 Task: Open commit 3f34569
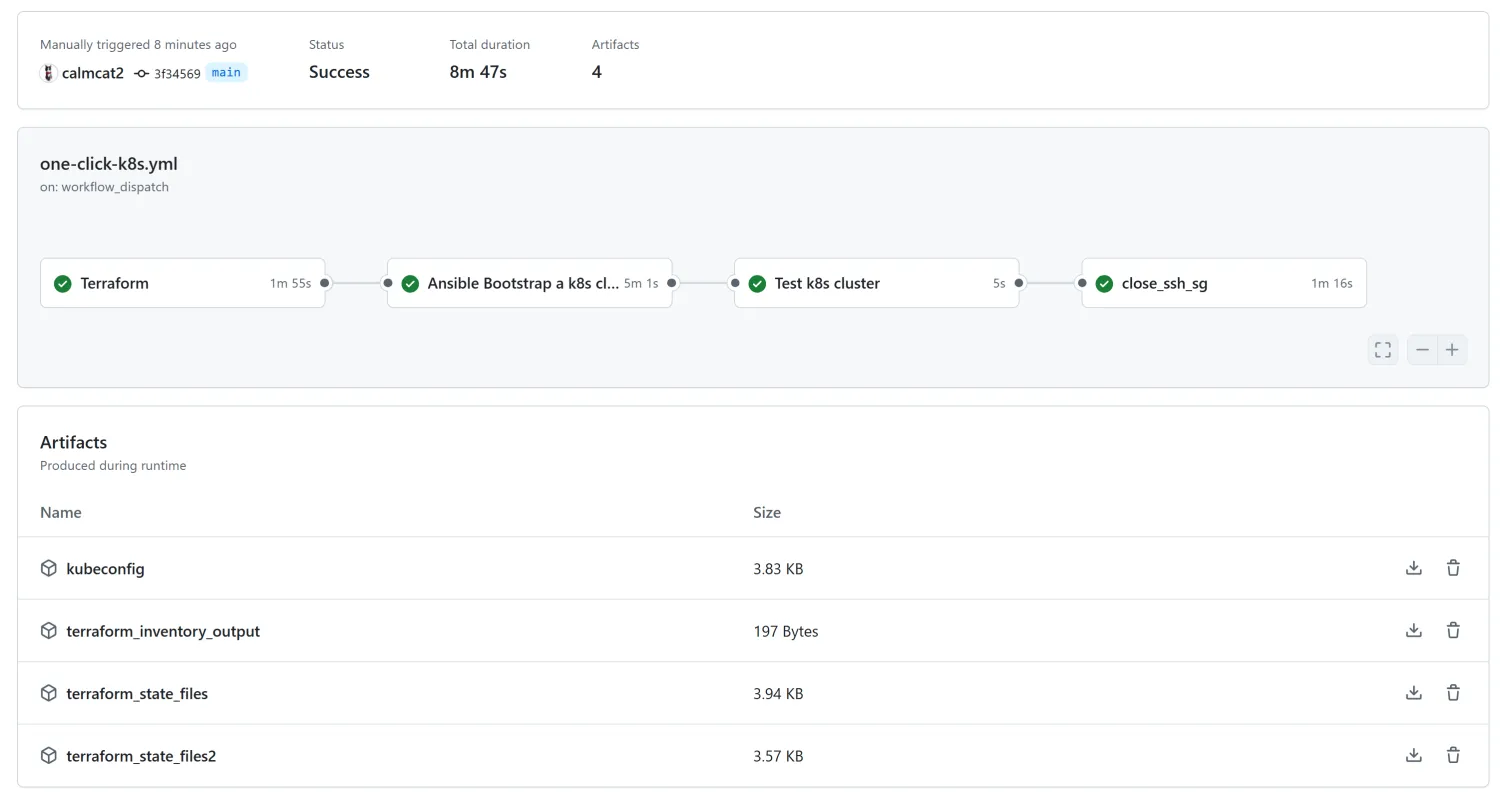tap(177, 73)
